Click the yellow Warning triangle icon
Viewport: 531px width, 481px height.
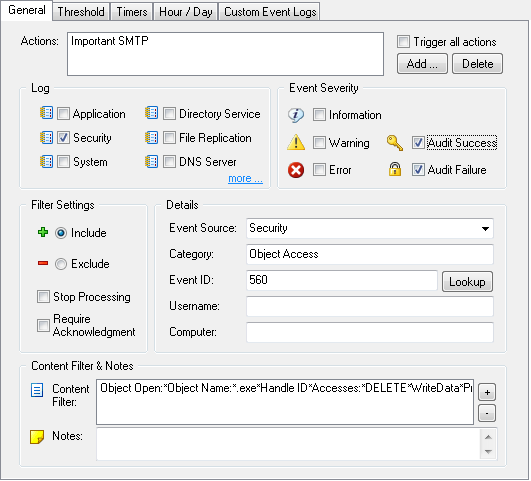pos(296,142)
